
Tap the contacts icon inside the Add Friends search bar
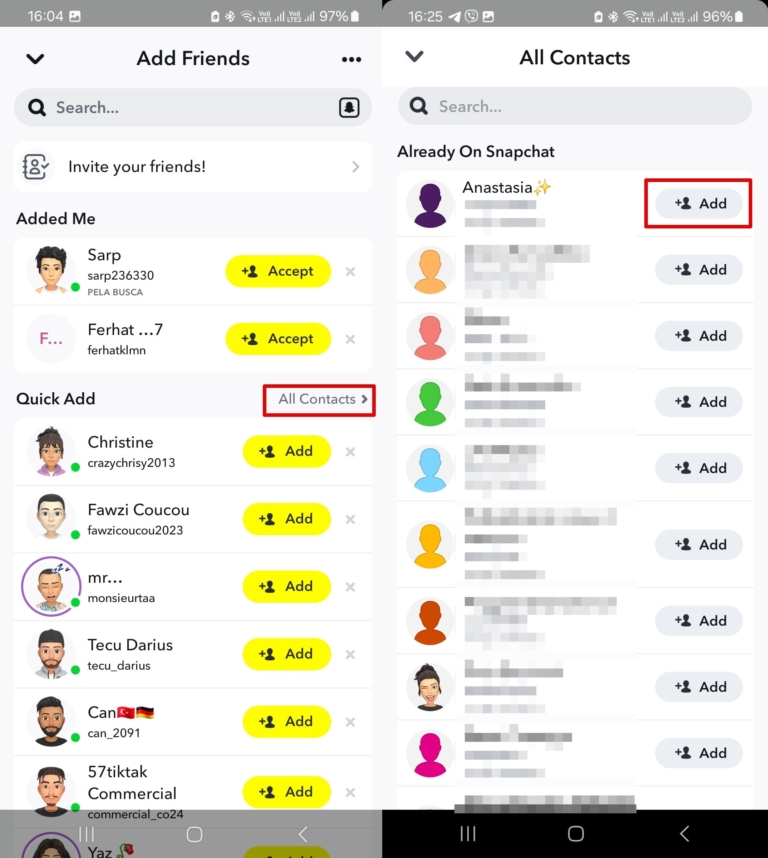349,107
